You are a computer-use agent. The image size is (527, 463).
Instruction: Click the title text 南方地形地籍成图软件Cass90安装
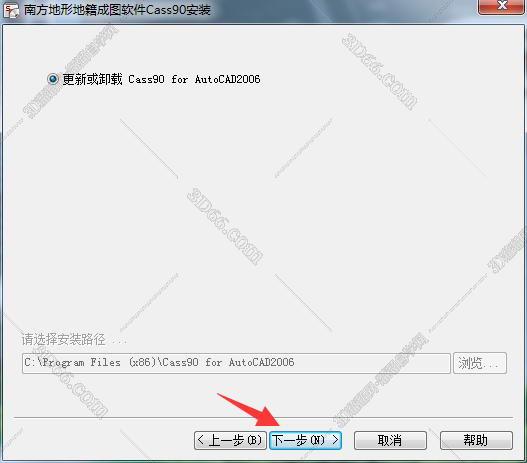[x=117, y=10]
